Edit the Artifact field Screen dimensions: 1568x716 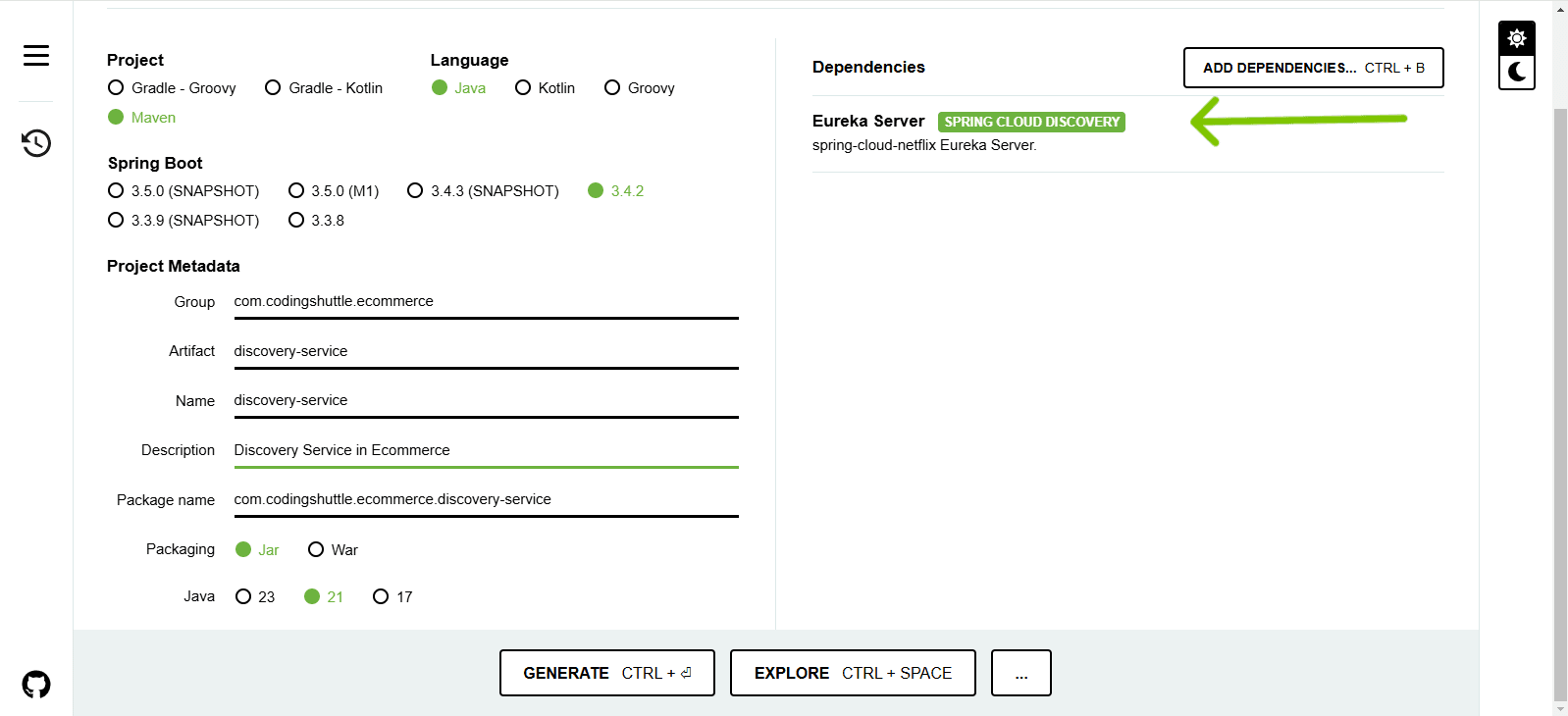point(486,351)
